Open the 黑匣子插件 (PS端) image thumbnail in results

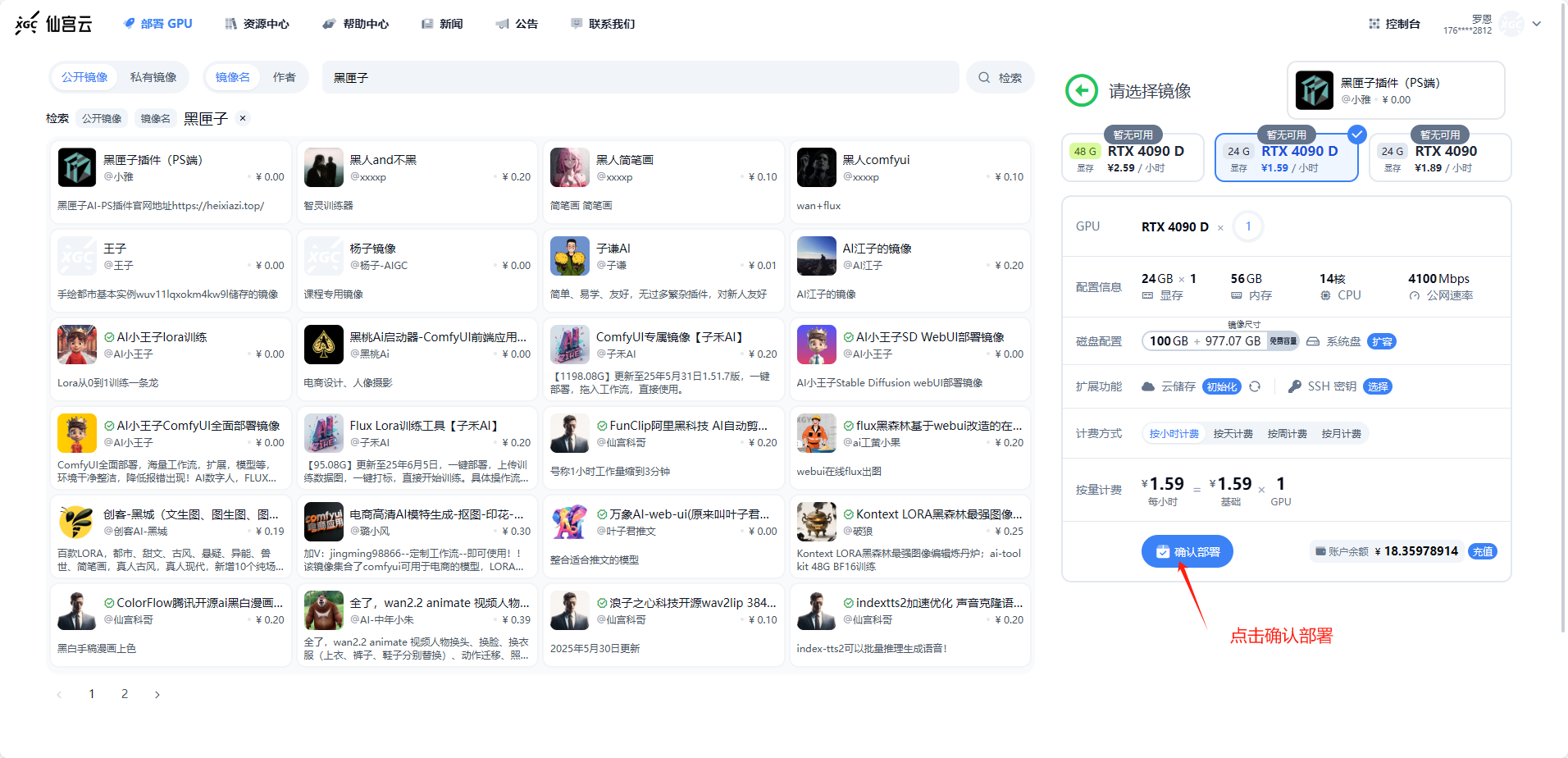point(77,167)
